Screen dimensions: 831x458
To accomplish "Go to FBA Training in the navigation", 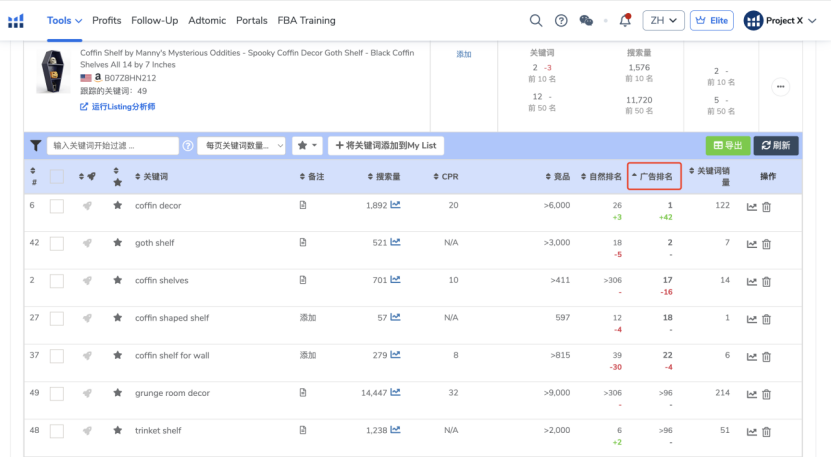I will 305,20.
